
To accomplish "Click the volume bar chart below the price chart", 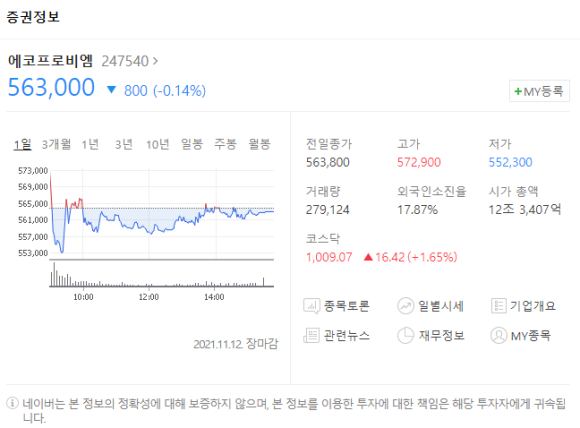I will click(162, 274).
